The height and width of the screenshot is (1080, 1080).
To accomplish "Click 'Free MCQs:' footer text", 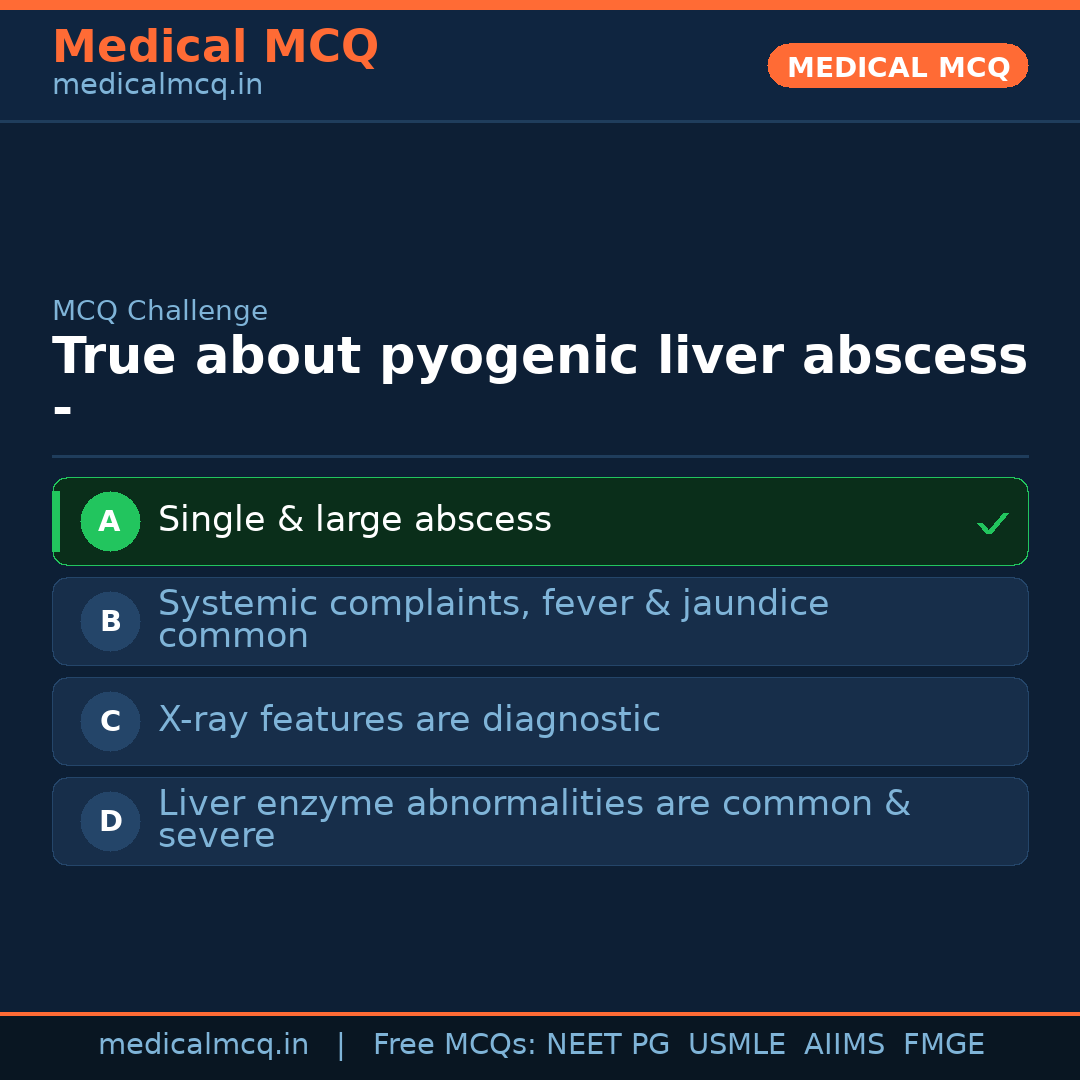I will coord(455,1045).
